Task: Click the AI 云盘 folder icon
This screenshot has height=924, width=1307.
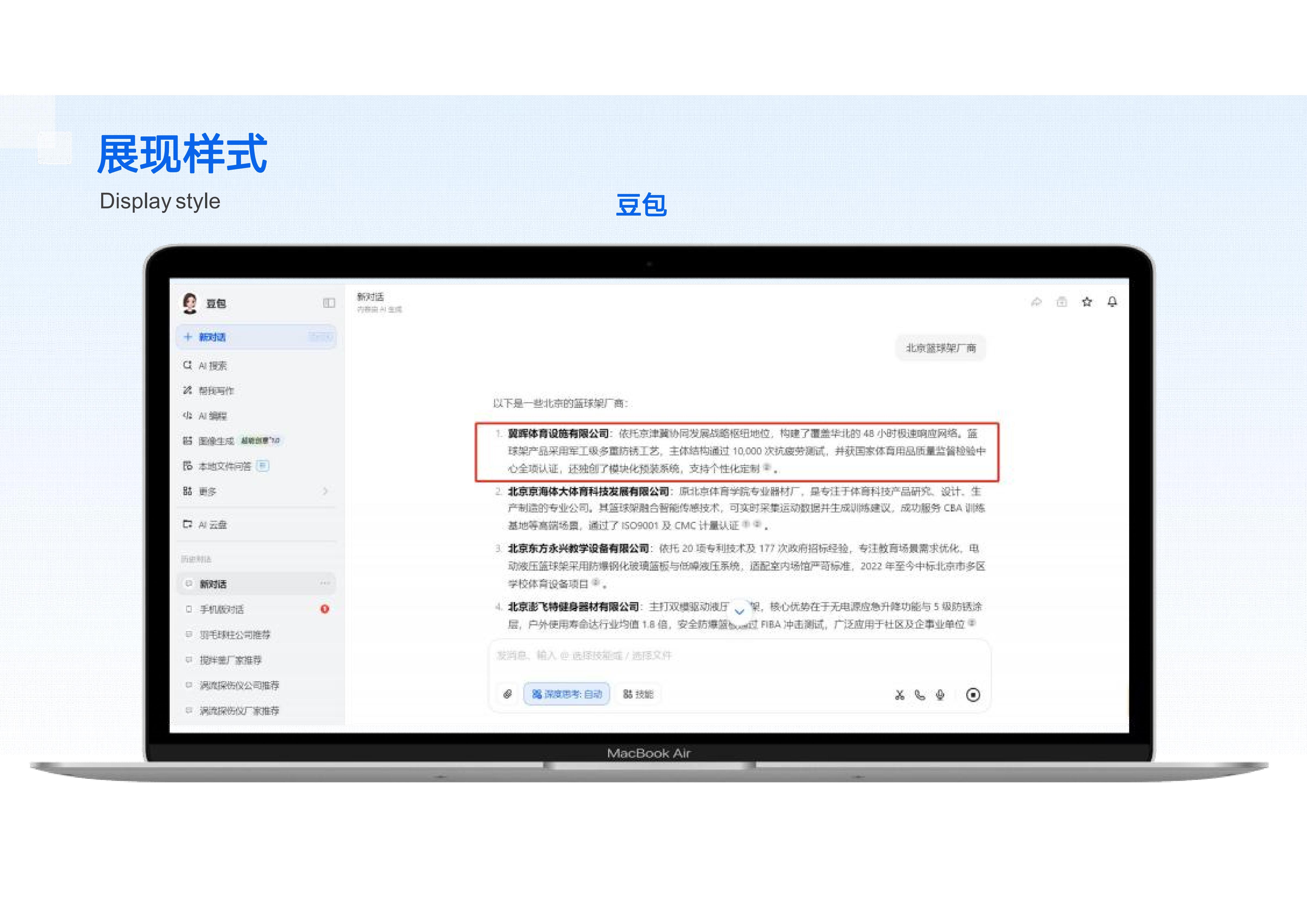Action: tap(187, 524)
